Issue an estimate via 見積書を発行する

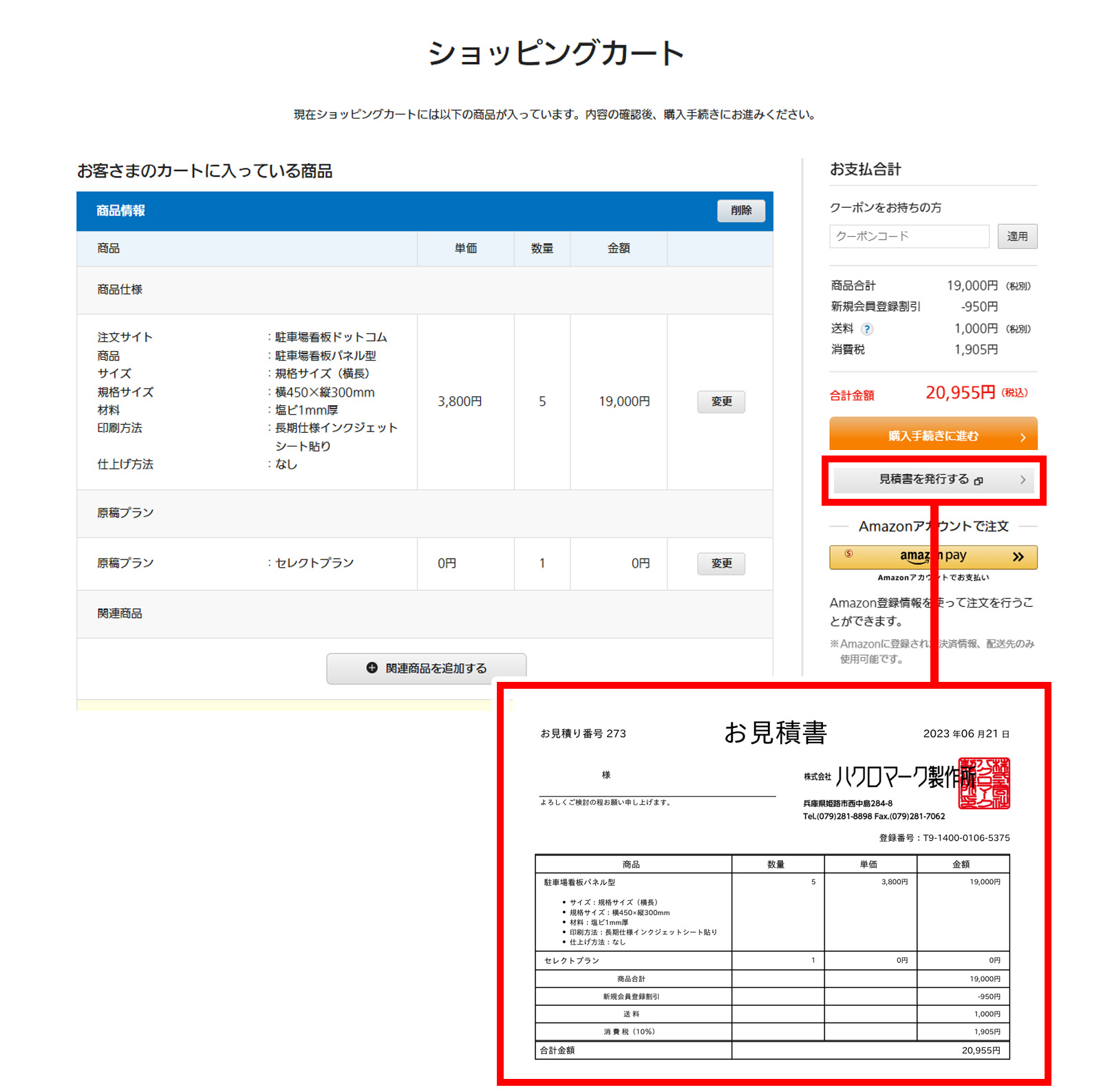coord(929,480)
